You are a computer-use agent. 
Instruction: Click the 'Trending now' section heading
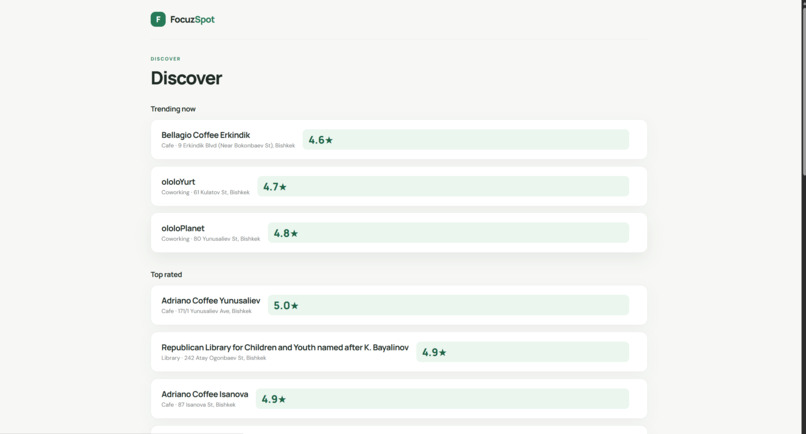(173, 109)
